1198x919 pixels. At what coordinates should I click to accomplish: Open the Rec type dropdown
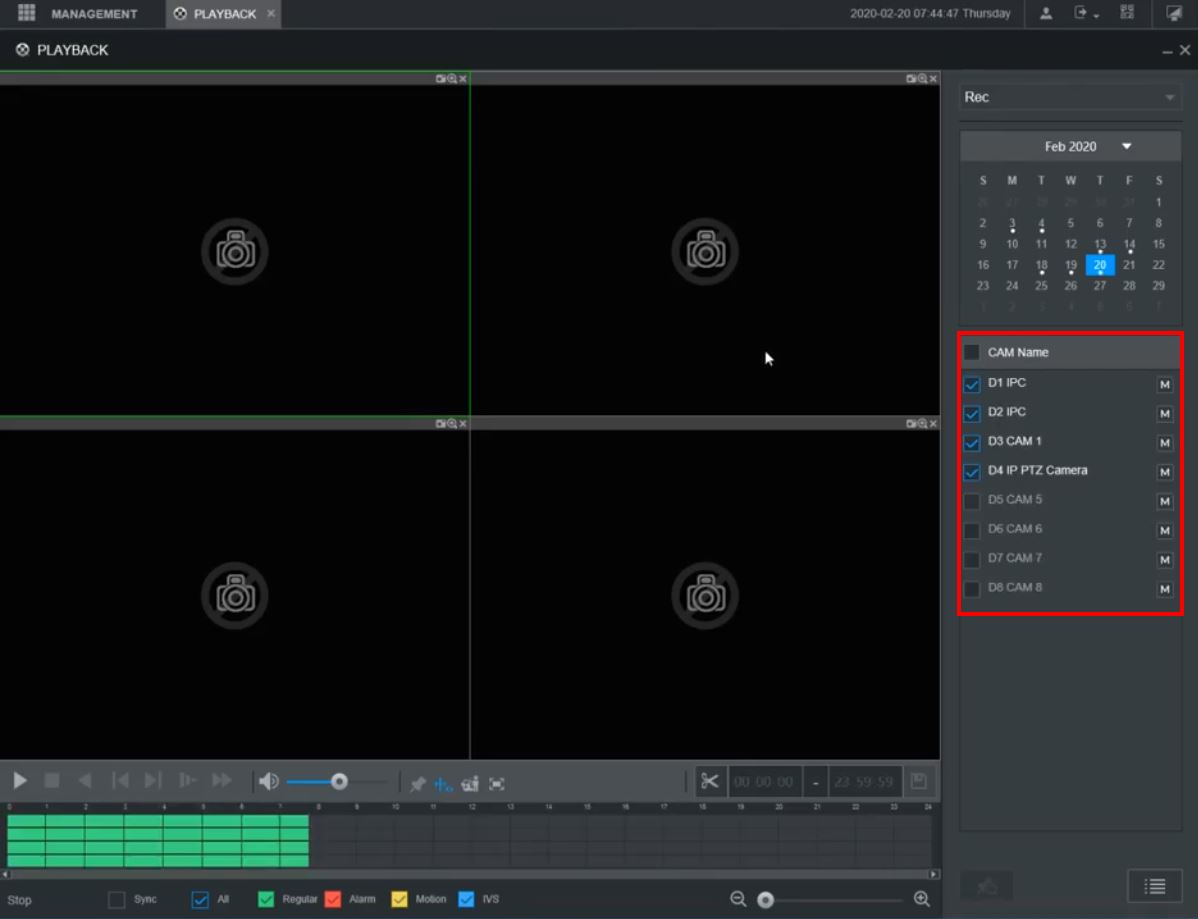point(1070,97)
